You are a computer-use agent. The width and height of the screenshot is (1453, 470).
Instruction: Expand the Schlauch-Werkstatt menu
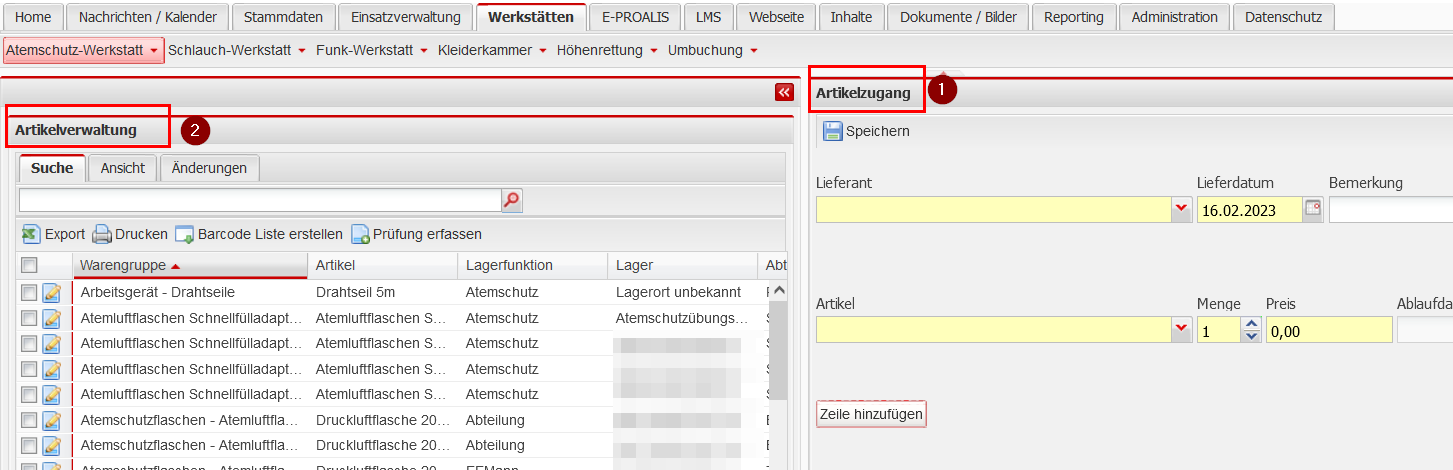tap(236, 50)
